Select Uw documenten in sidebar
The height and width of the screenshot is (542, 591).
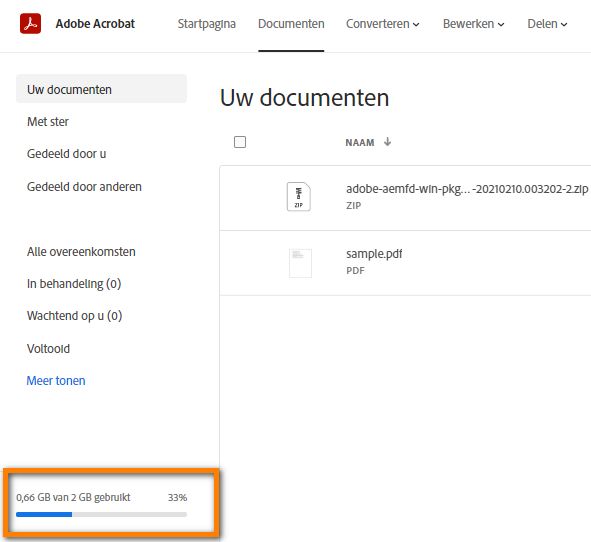(101, 89)
